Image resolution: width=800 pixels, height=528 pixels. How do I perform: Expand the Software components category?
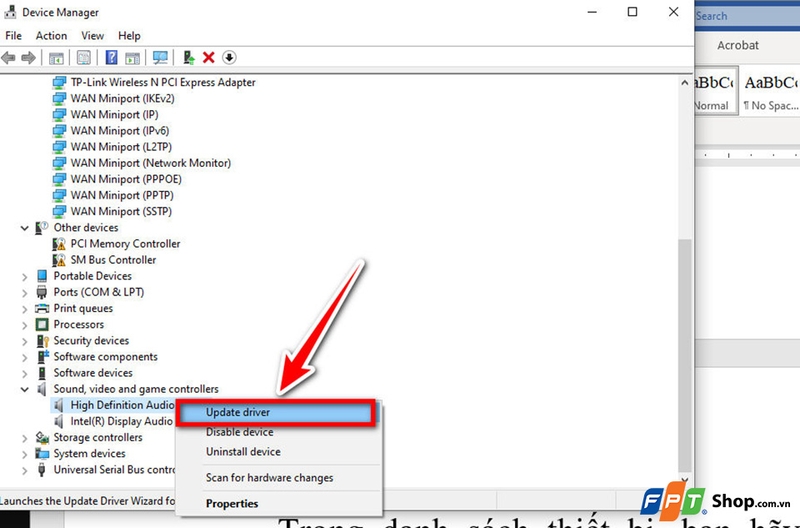point(24,357)
